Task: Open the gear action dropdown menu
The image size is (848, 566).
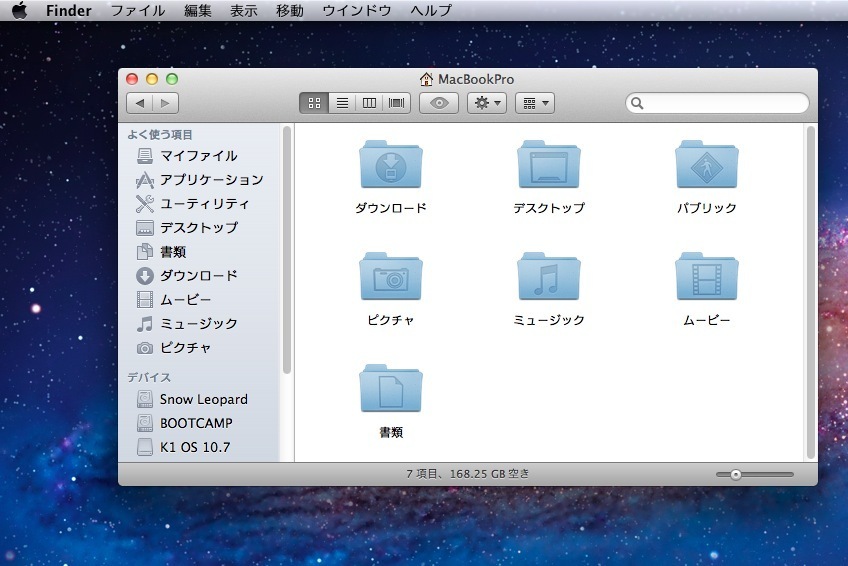Action: [487, 103]
